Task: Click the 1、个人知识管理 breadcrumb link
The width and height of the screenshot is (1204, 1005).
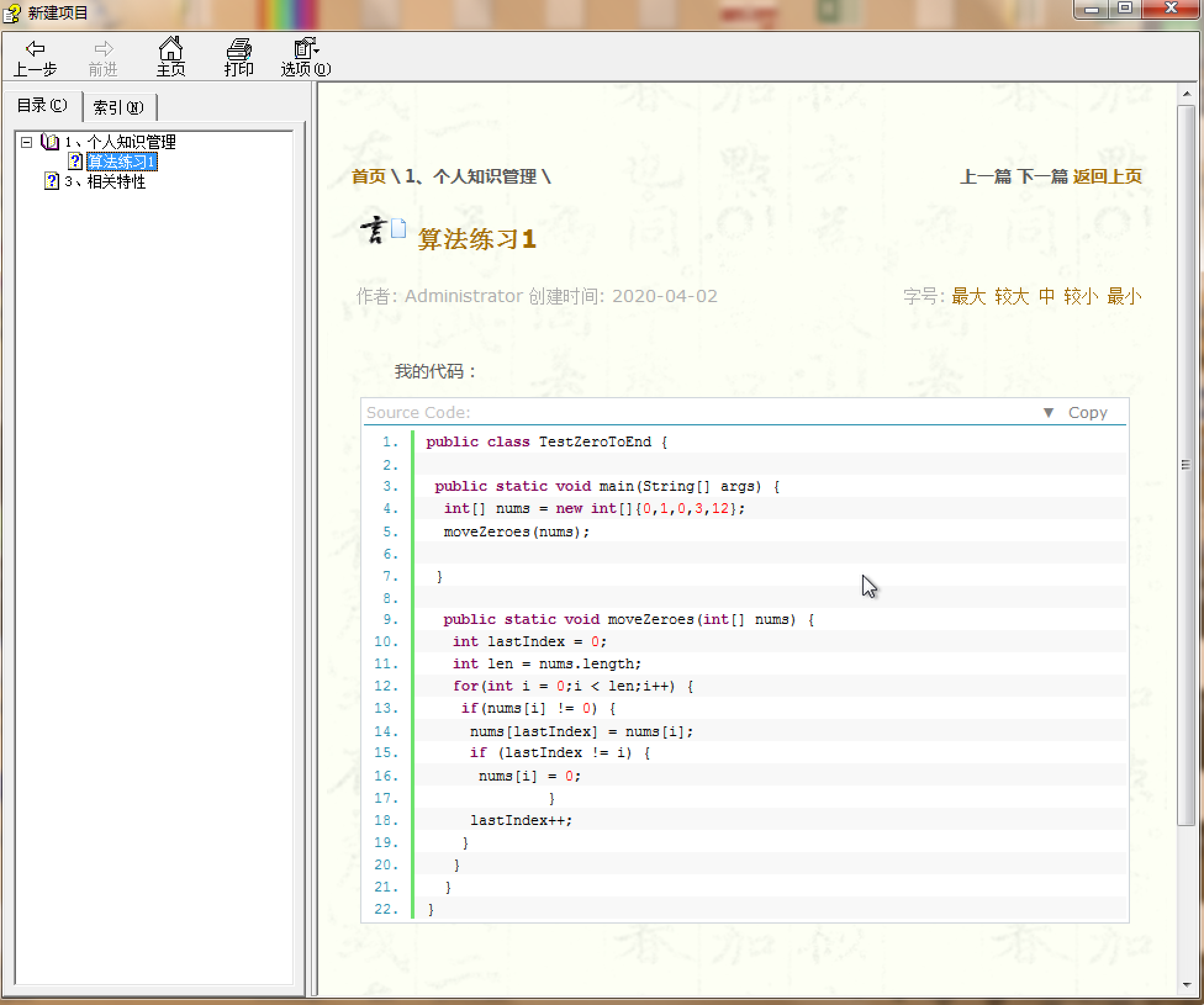Action: tap(471, 177)
